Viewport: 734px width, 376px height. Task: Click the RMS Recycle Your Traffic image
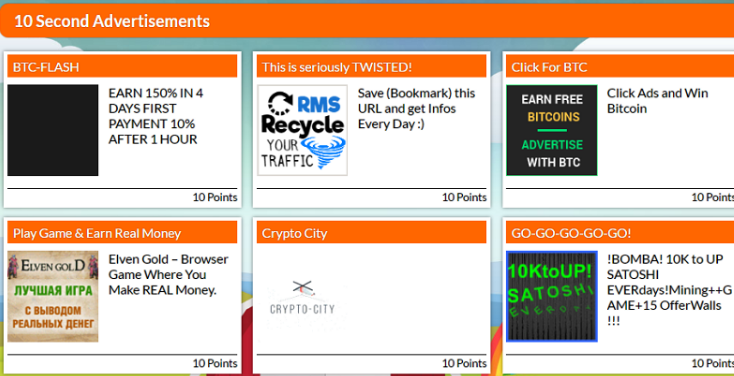tap(302, 130)
